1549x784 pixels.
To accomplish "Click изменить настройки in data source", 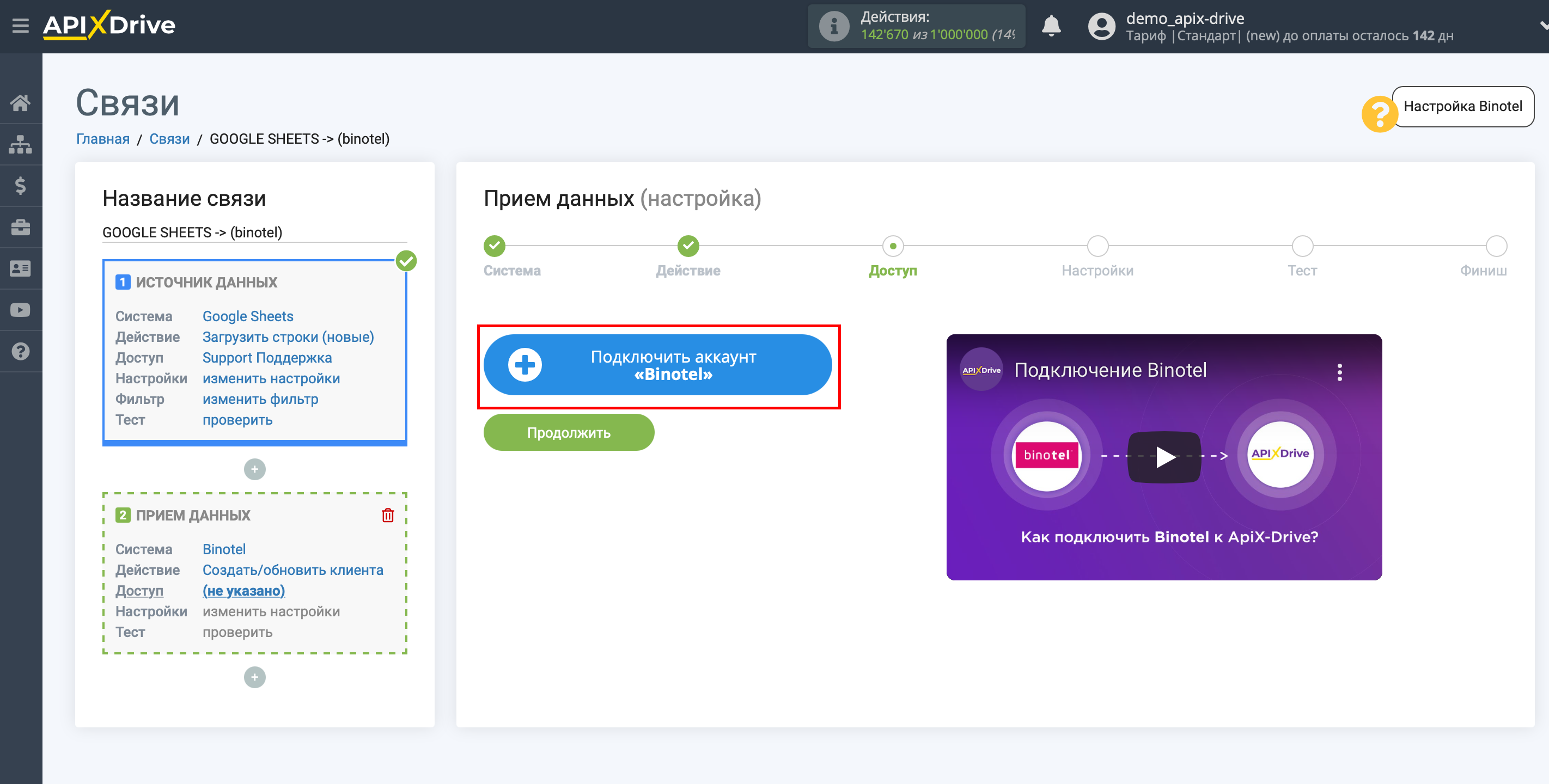I will pos(271,378).
